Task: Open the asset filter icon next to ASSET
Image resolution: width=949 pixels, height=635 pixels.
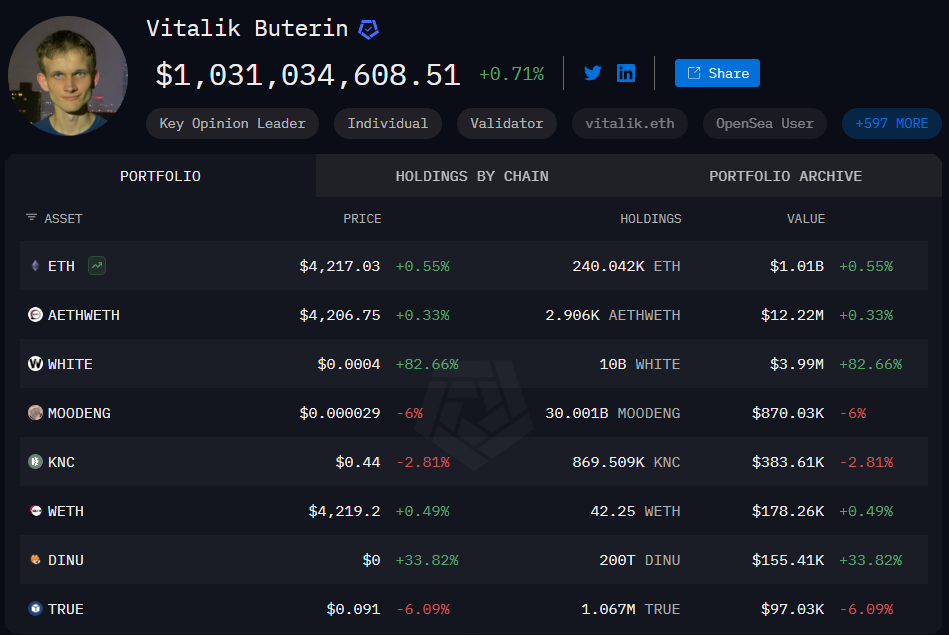Action: (x=31, y=218)
